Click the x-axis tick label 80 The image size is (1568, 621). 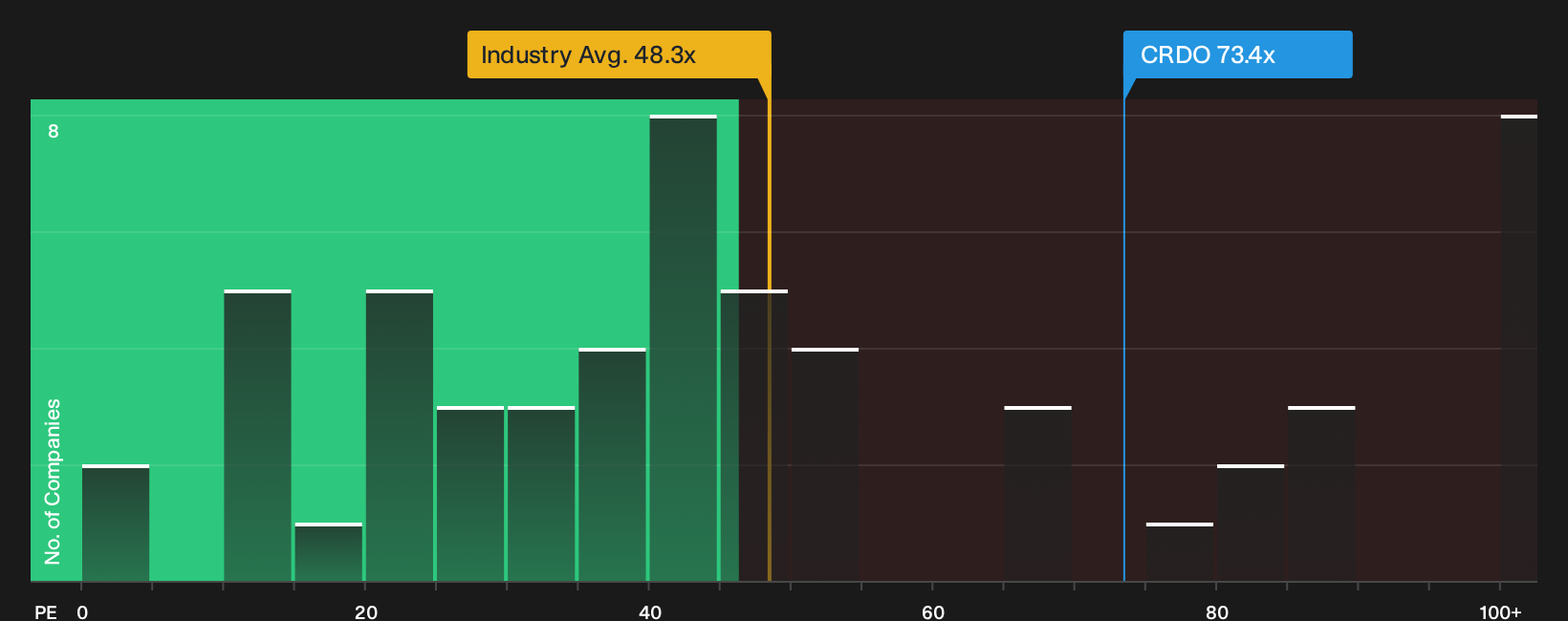click(1217, 611)
